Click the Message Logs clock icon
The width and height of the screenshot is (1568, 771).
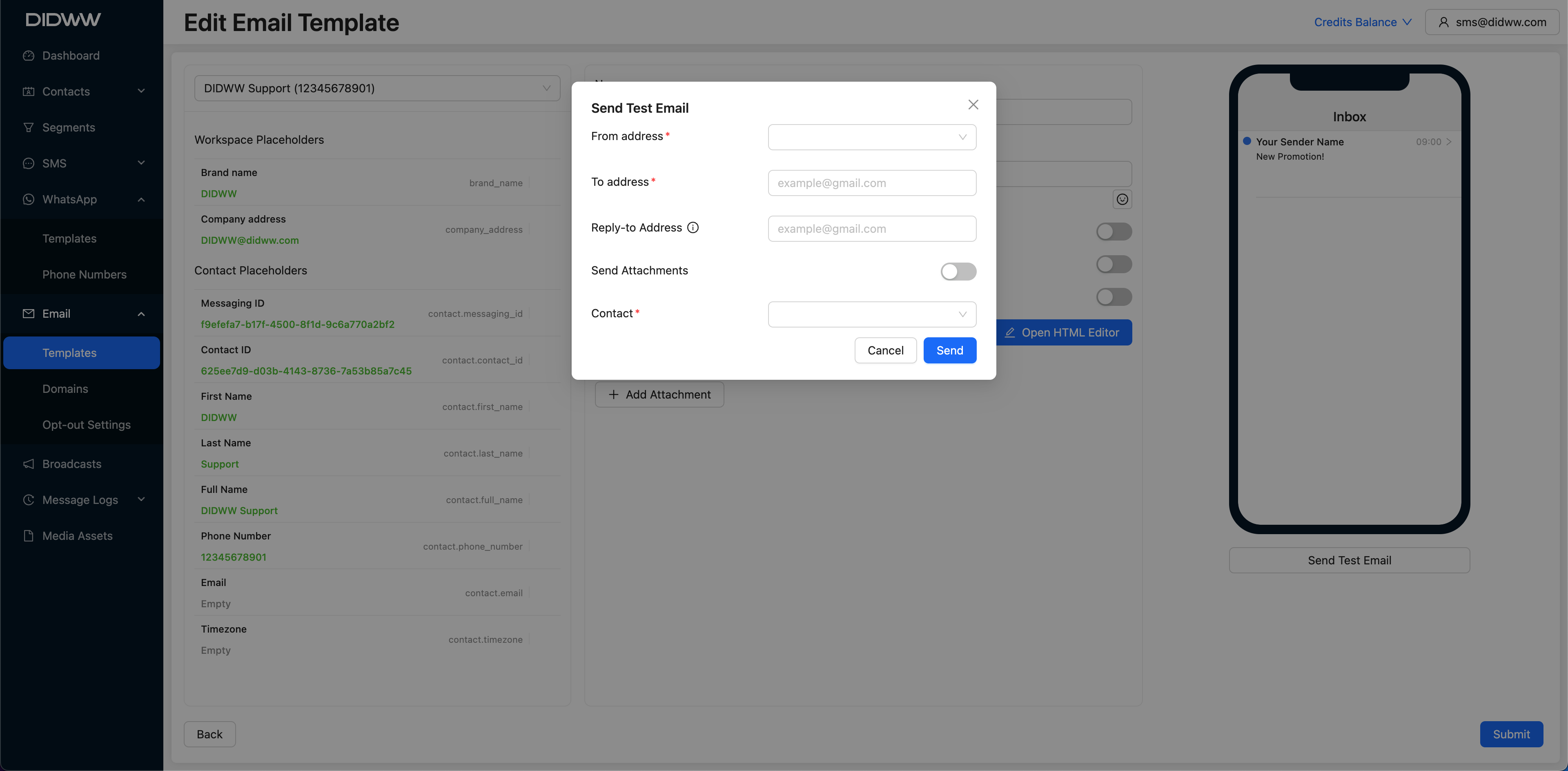pyautogui.click(x=28, y=499)
